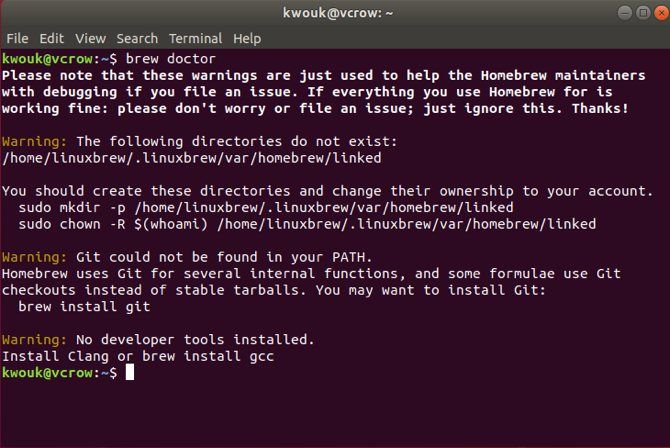Viewport: 670px width, 448px height.
Task: Click the Warning label about developer tools
Action: (x=35, y=339)
